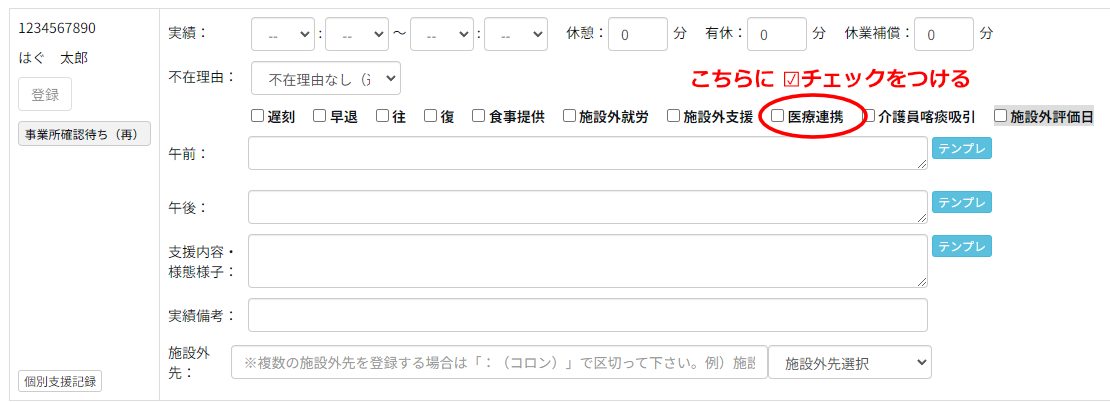Screen dimensions: 1110x402
Task: Enable the 施設外支援 checkbox
Action: tap(674, 116)
